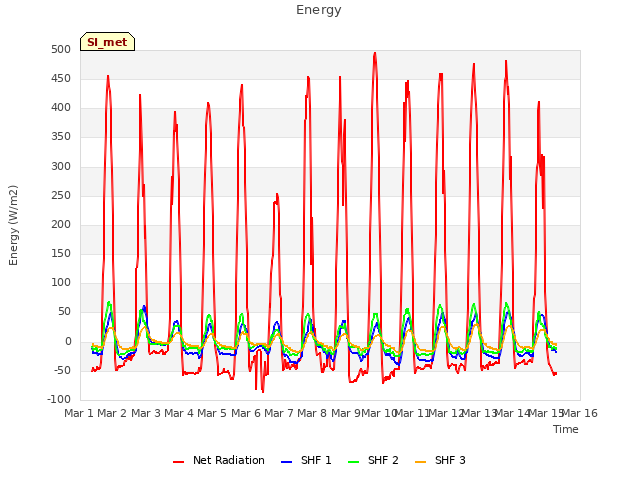Screen dimensions: 640x480
Task: Click the Mar 5 x-axis tick label
Action: (x=212, y=413)
